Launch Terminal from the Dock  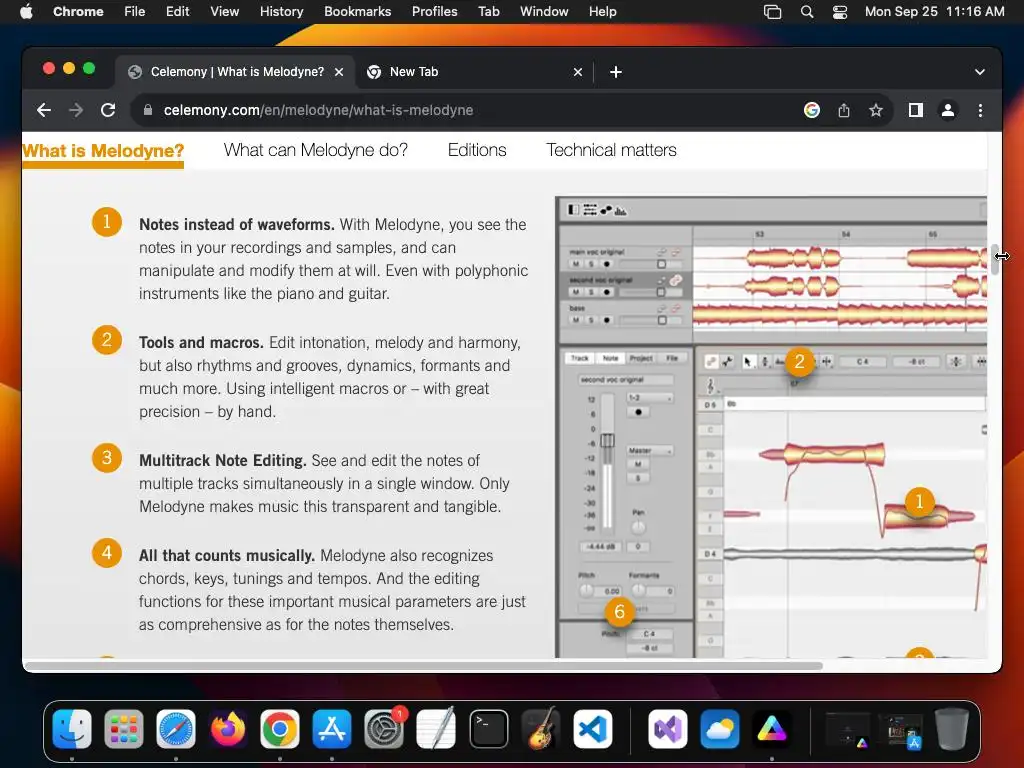(x=488, y=729)
